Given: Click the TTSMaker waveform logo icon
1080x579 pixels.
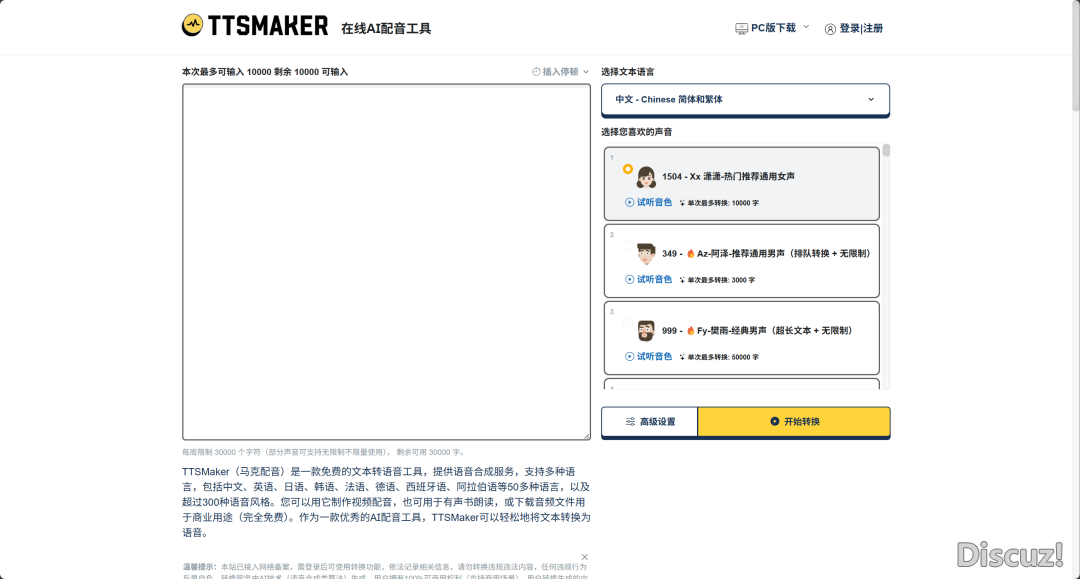Looking at the screenshot, I should pos(193,26).
